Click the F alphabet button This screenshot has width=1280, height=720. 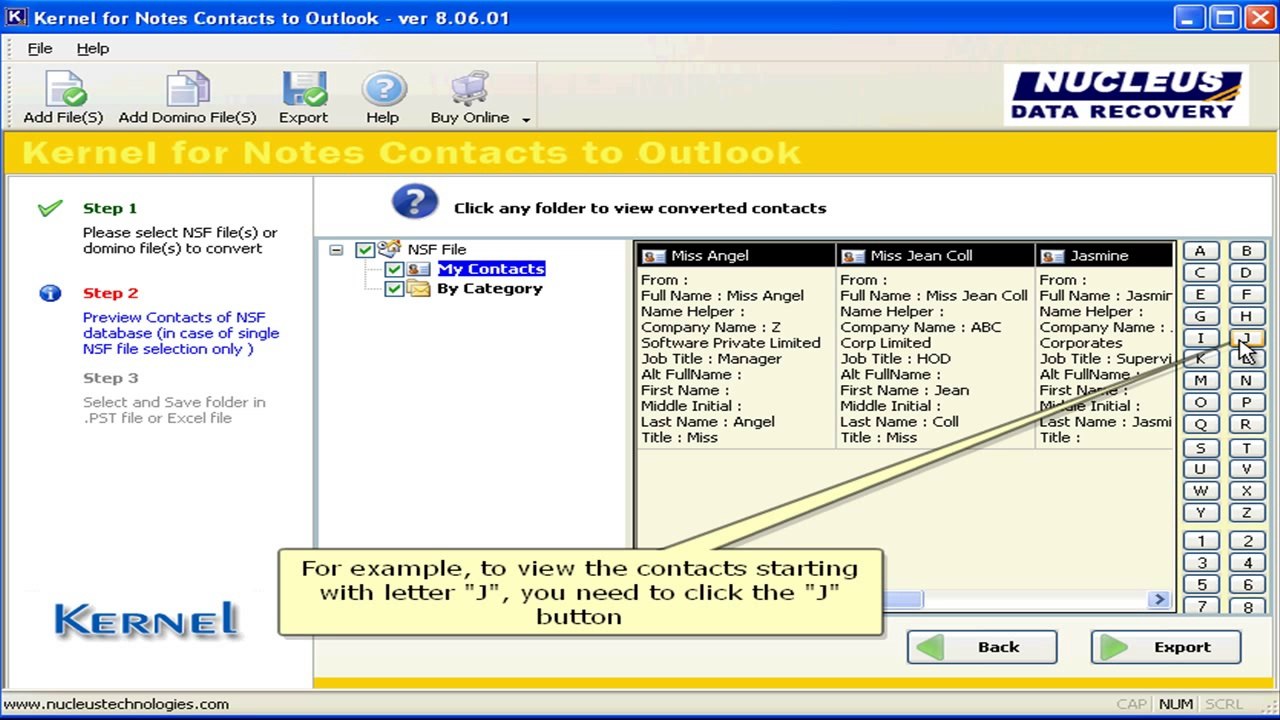point(1246,295)
